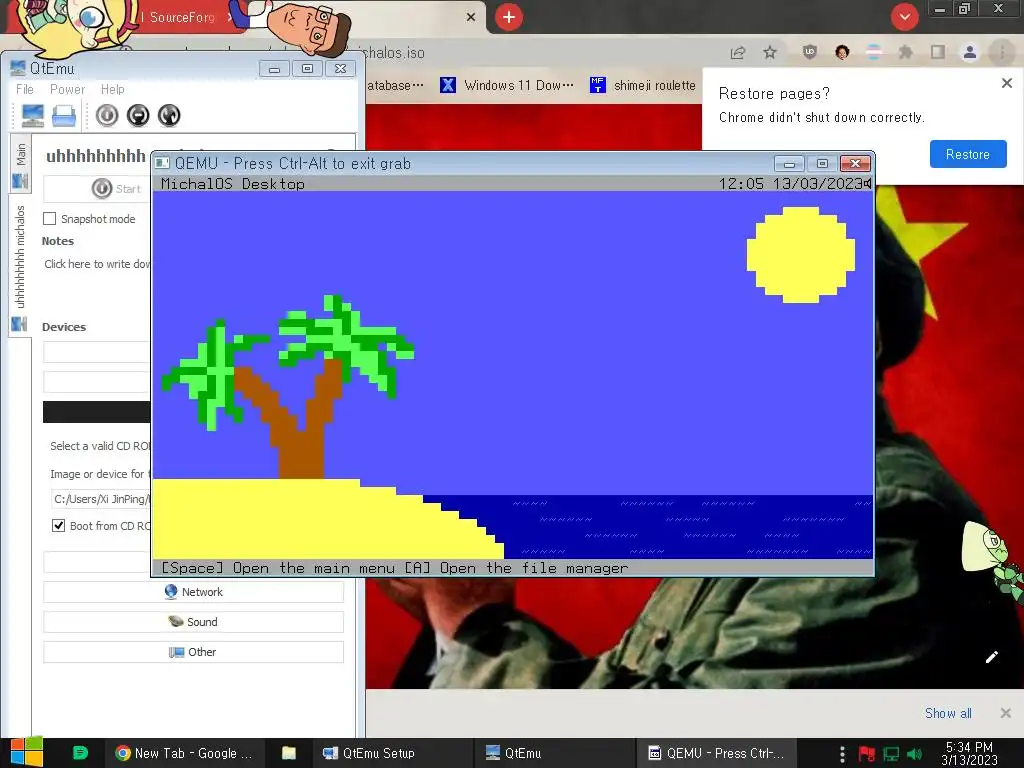Bookmark this page with the star icon

click(770, 52)
